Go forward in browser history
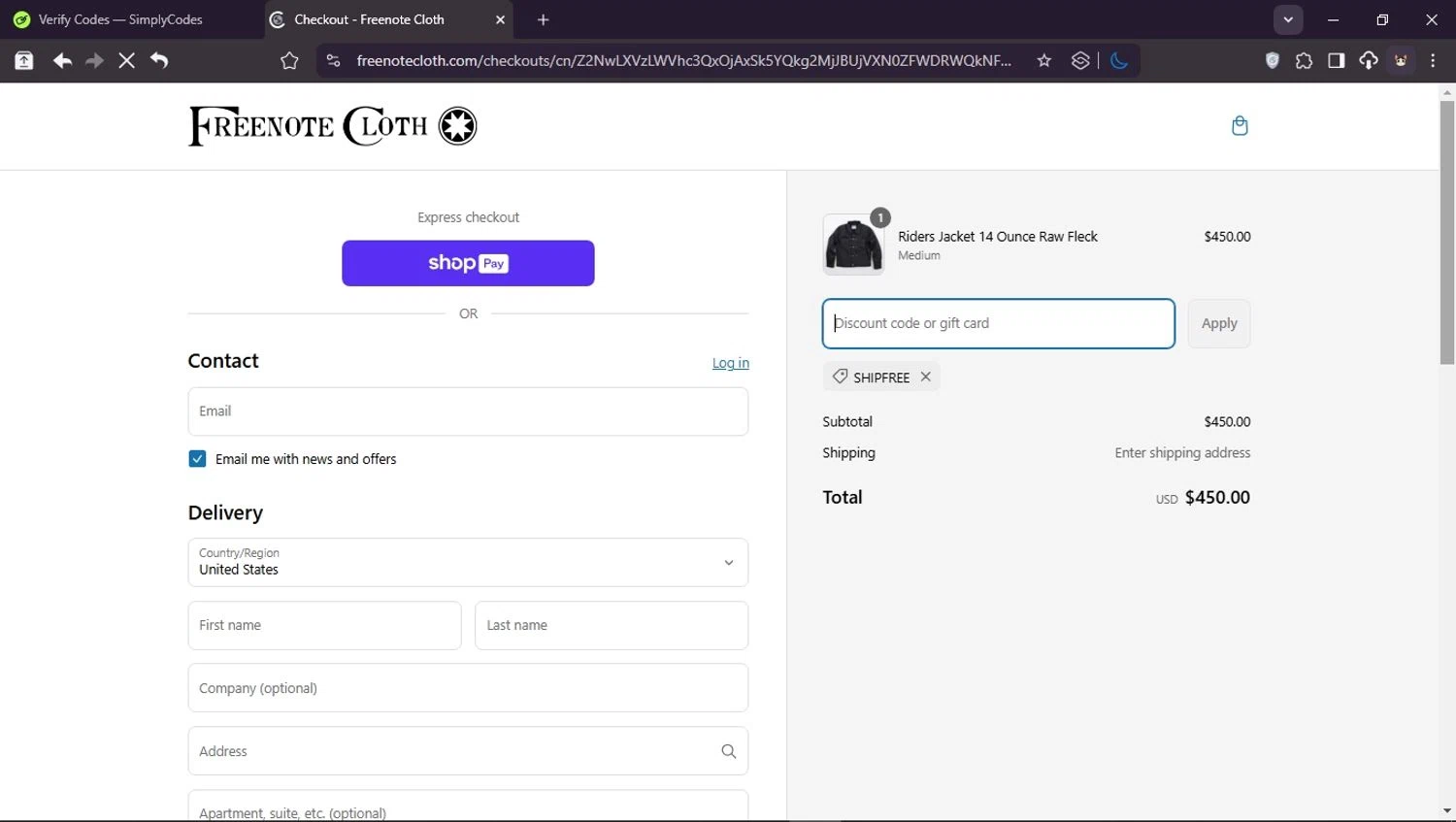 click(94, 60)
